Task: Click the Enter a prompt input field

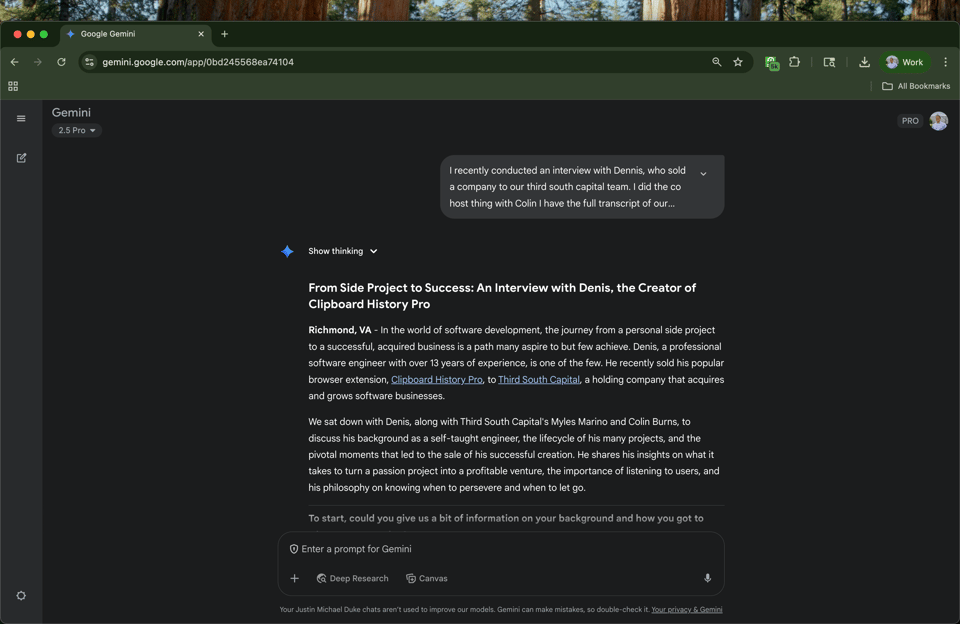Action: 500,549
